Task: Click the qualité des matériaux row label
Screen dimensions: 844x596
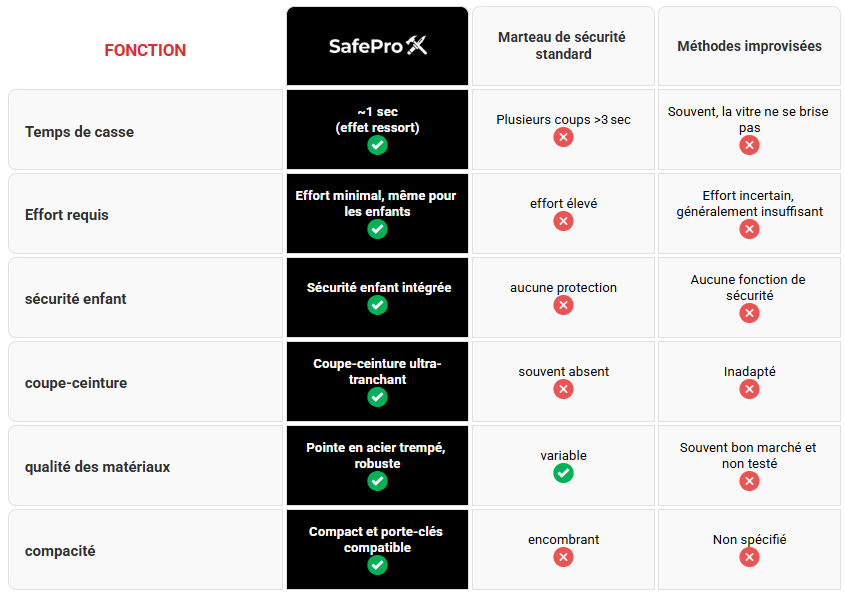Action: click(97, 467)
